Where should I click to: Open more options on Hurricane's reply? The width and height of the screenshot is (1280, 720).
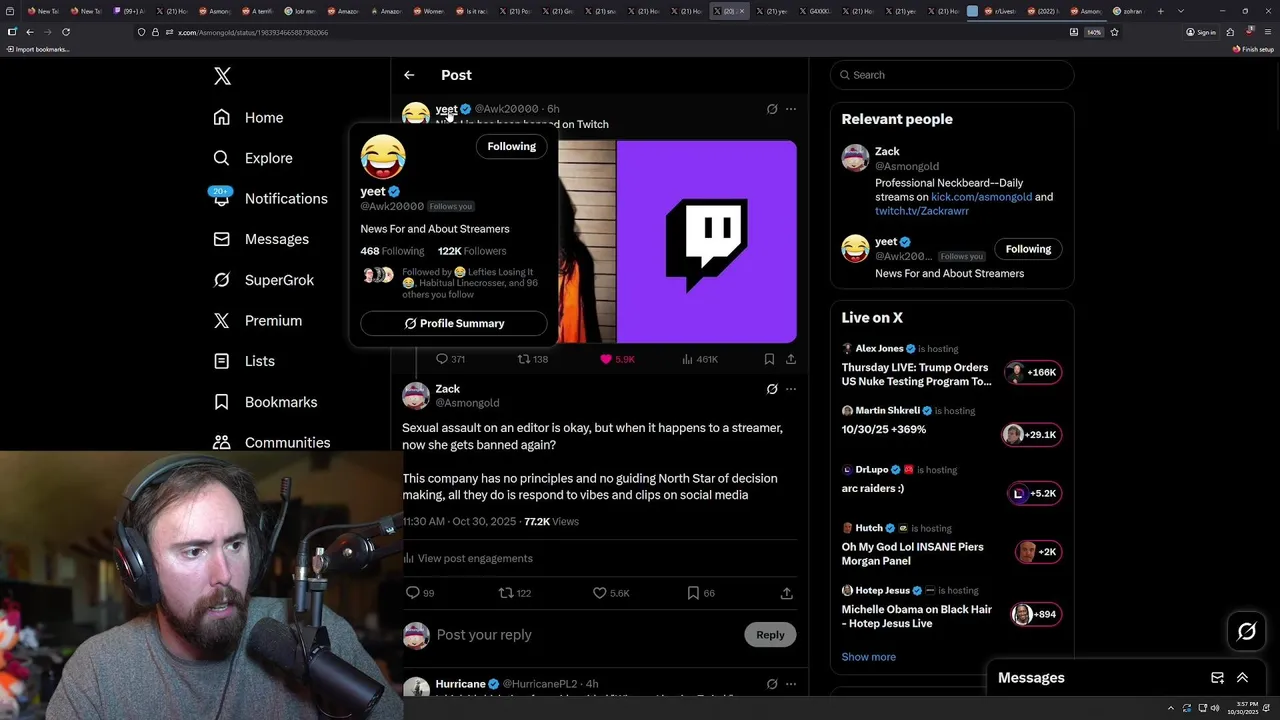pyautogui.click(x=791, y=684)
